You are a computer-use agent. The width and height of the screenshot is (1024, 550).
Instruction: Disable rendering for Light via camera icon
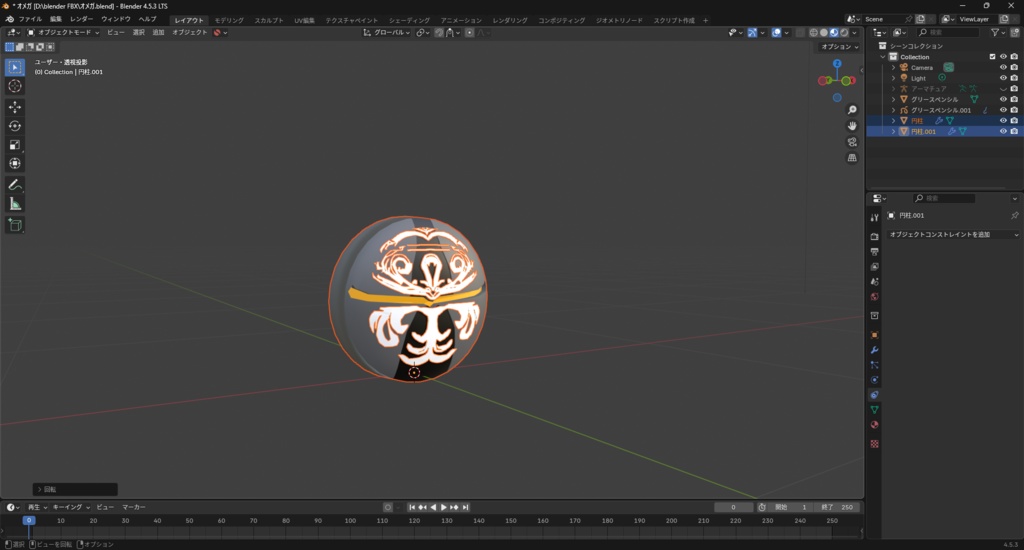1014,78
